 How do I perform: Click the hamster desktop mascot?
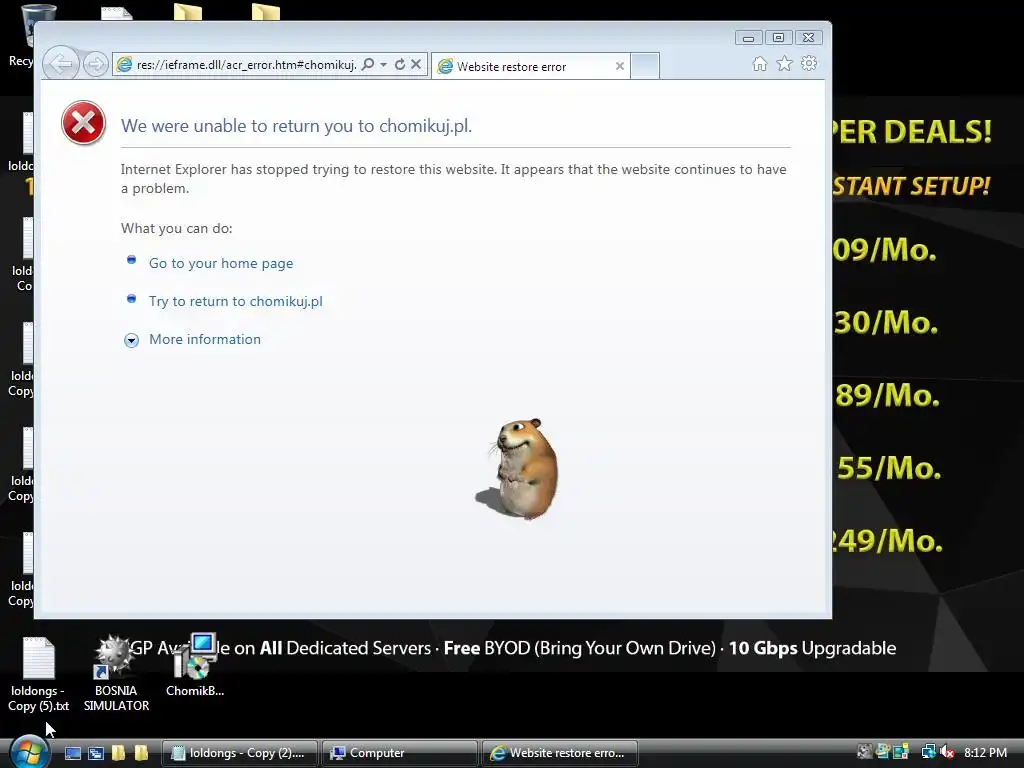[x=520, y=468]
